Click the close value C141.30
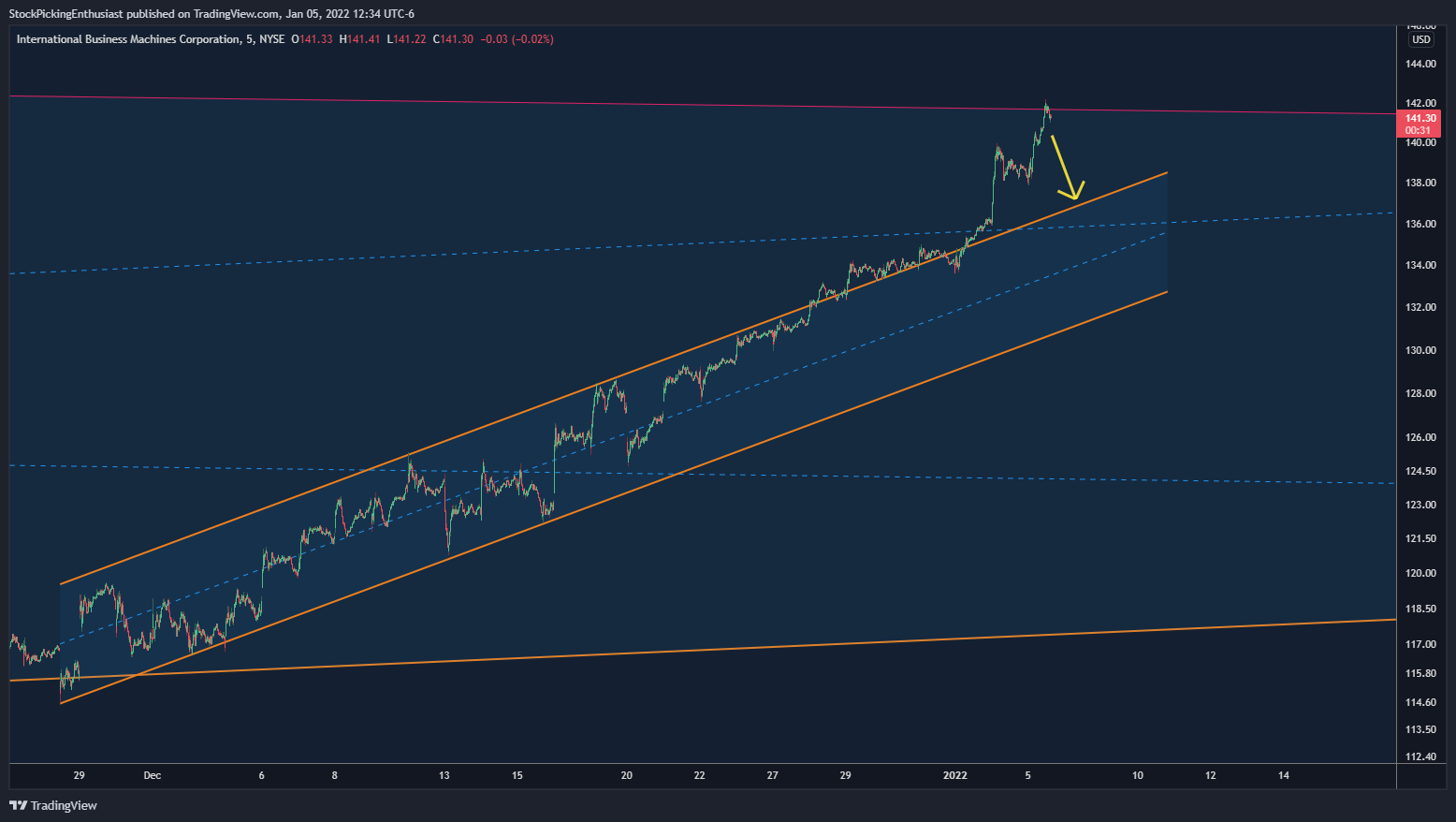The image size is (1456, 822). coord(453,39)
